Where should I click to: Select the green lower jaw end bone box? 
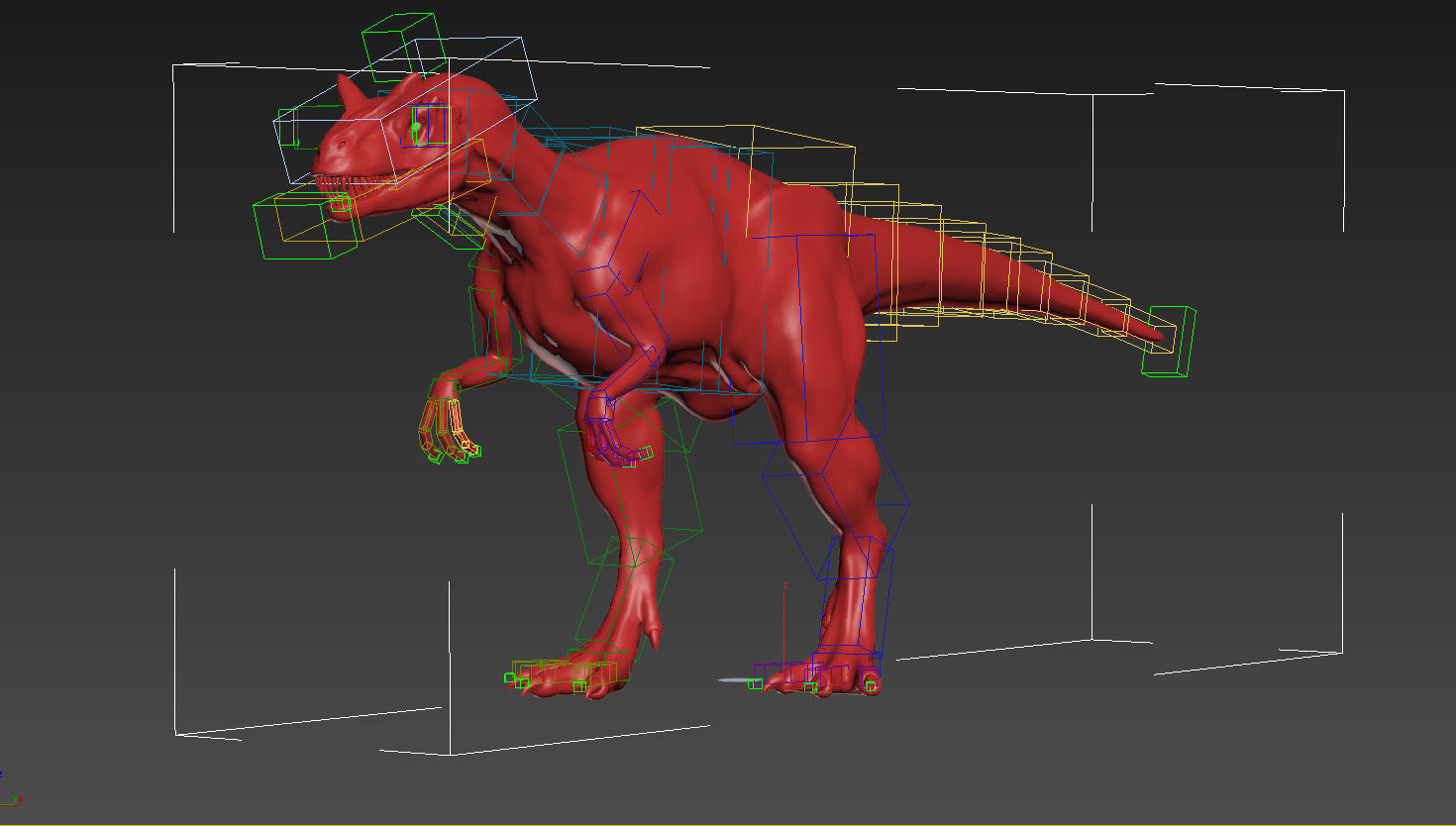point(305,226)
